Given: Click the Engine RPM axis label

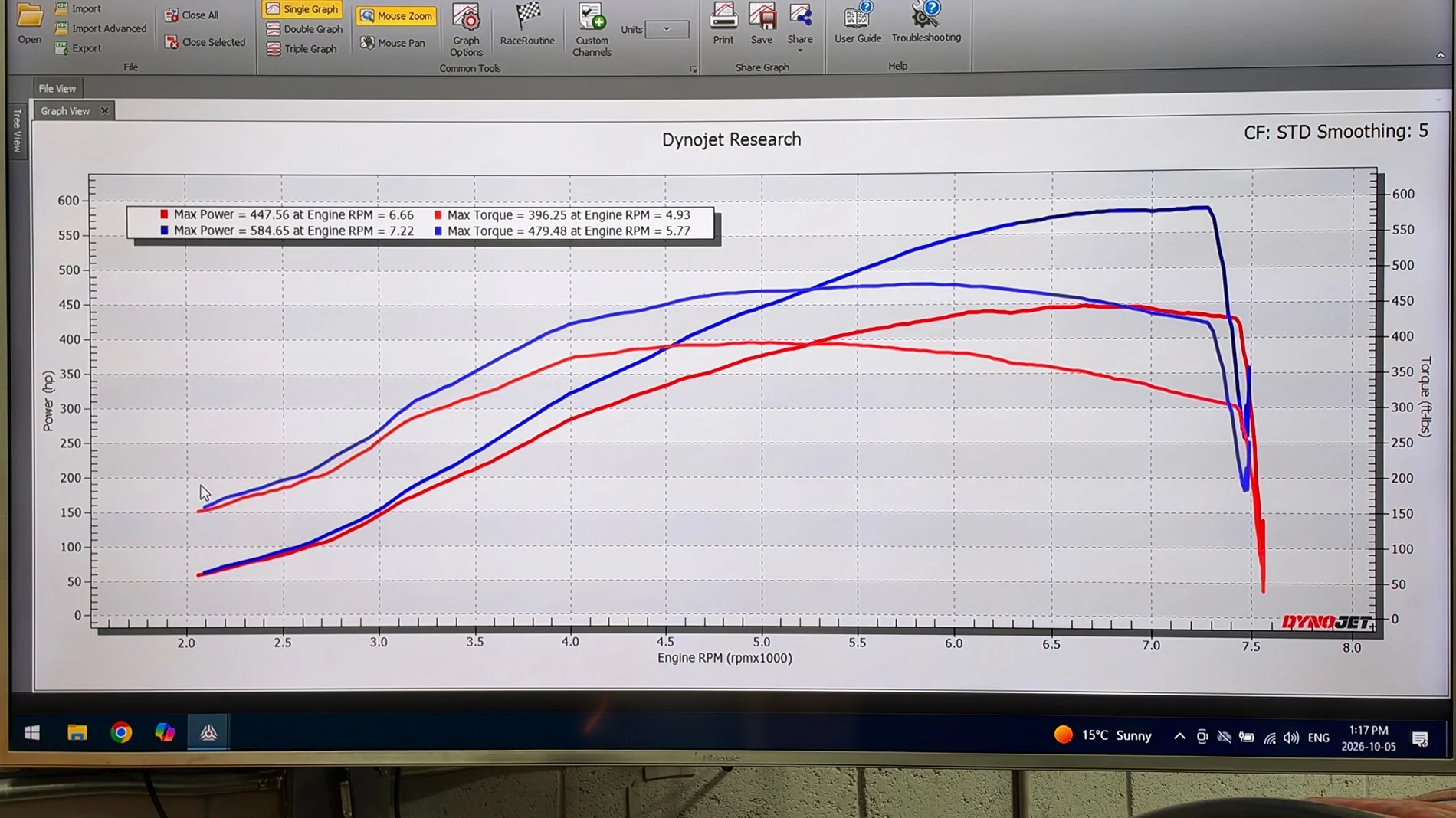Looking at the screenshot, I should [x=724, y=658].
